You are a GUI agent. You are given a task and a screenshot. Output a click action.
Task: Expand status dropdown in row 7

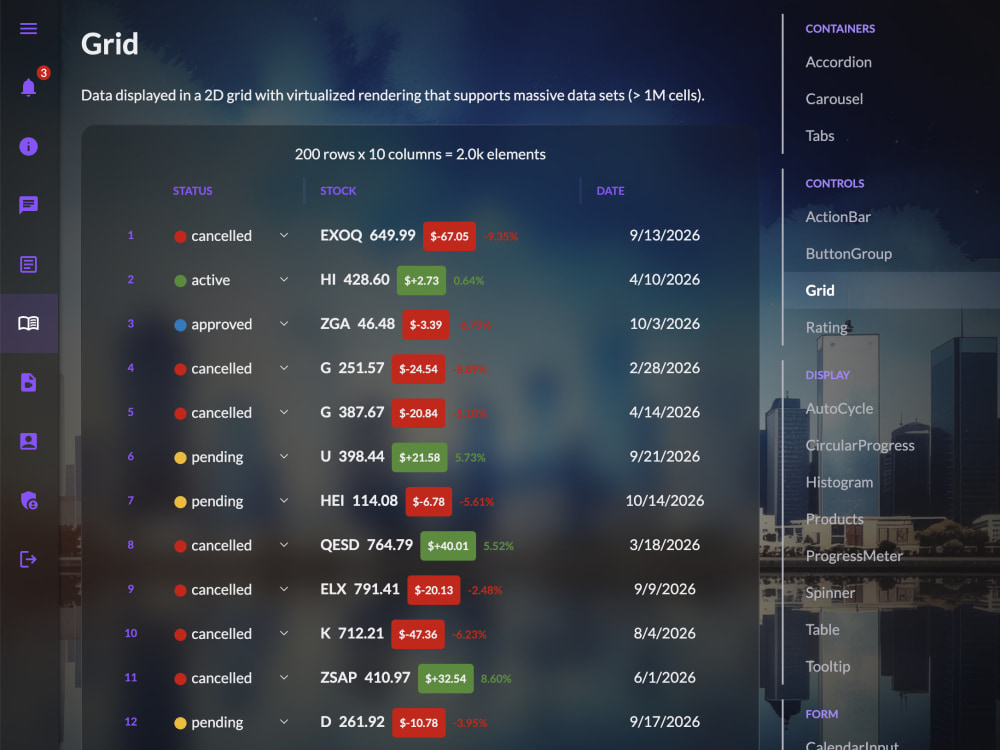coord(284,501)
